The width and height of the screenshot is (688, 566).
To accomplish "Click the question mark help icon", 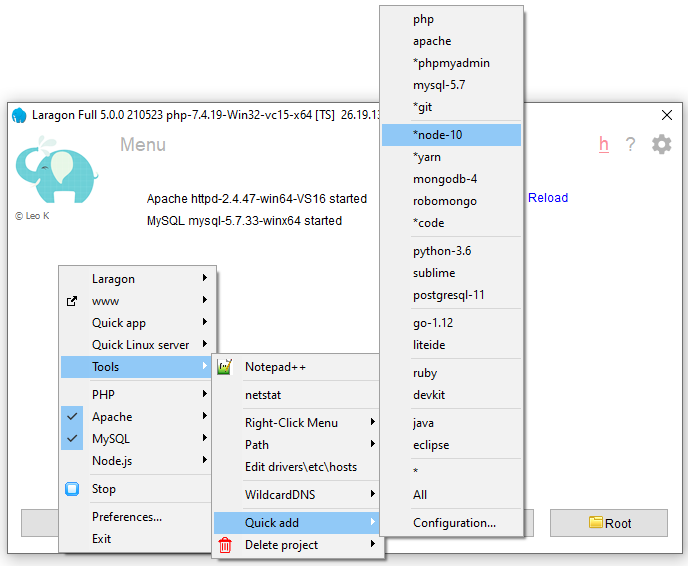I will 630,144.
